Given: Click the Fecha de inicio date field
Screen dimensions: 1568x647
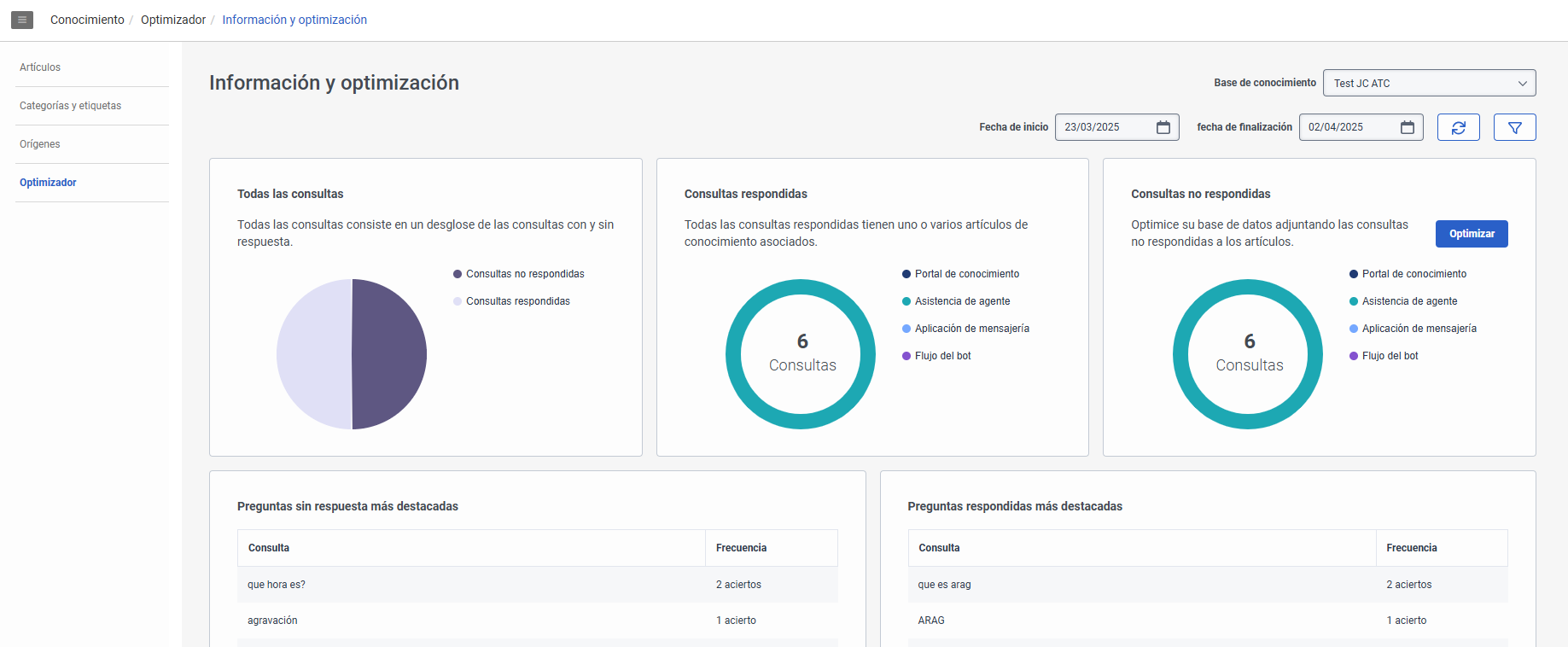Looking at the screenshot, I should coord(1117,127).
